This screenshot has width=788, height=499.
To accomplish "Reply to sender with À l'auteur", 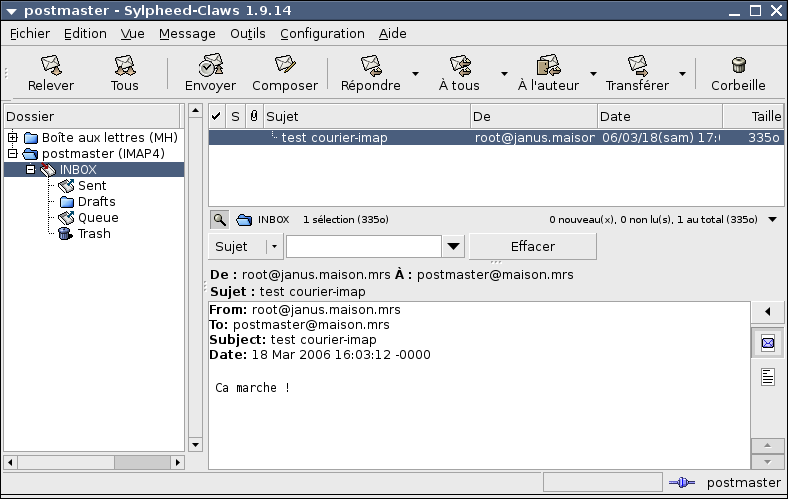I will click(x=548, y=73).
